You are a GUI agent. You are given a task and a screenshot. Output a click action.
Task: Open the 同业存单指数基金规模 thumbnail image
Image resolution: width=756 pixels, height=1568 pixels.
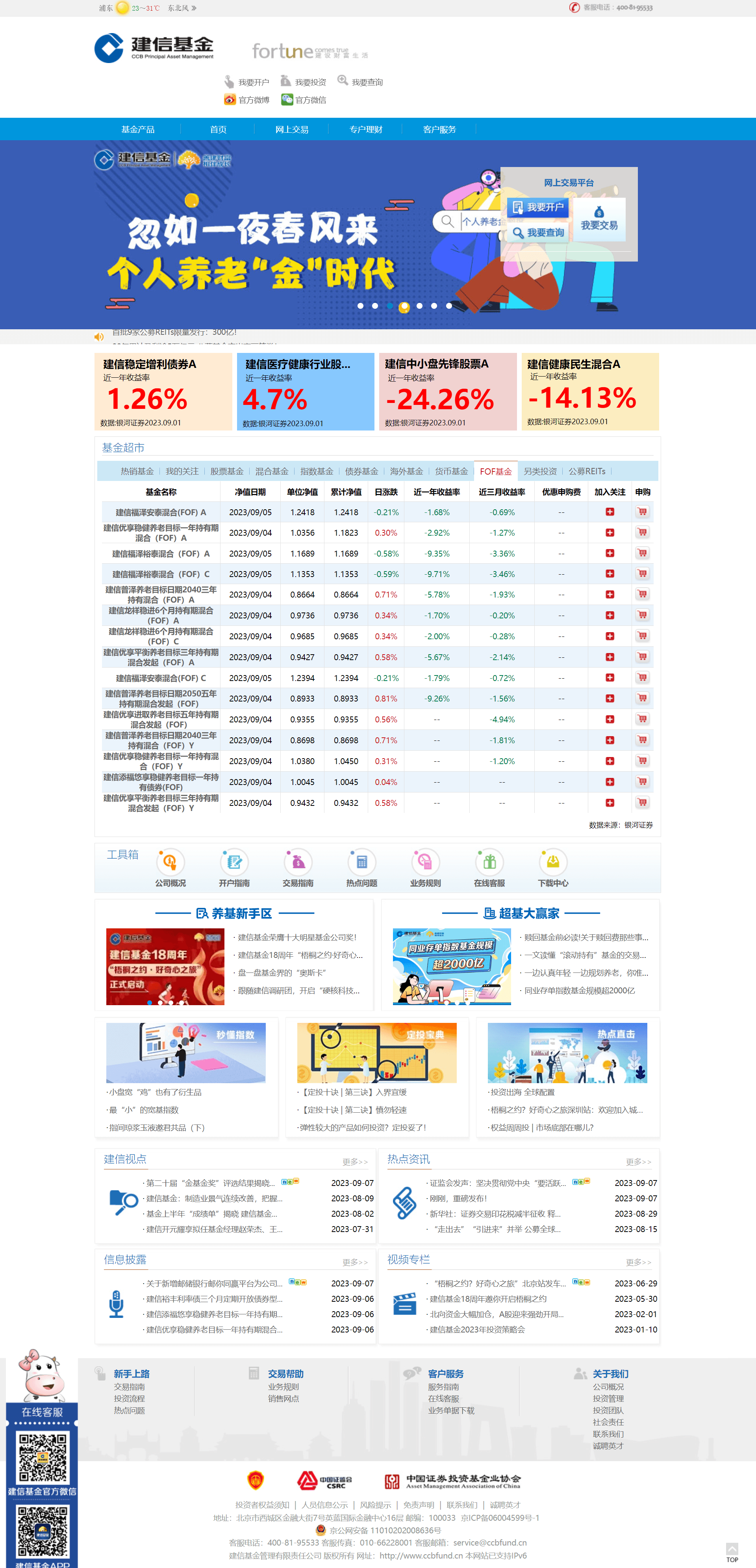(x=452, y=966)
